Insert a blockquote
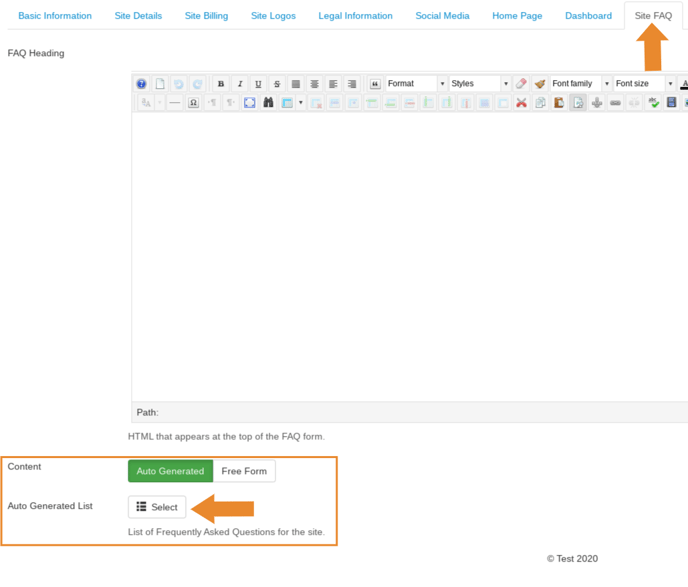 pyautogui.click(x=375, y=84)
